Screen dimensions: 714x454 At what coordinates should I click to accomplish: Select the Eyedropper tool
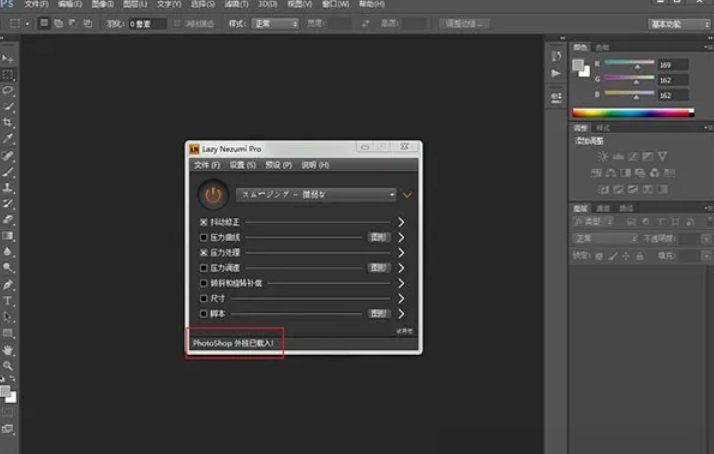[x=8, y=138]
